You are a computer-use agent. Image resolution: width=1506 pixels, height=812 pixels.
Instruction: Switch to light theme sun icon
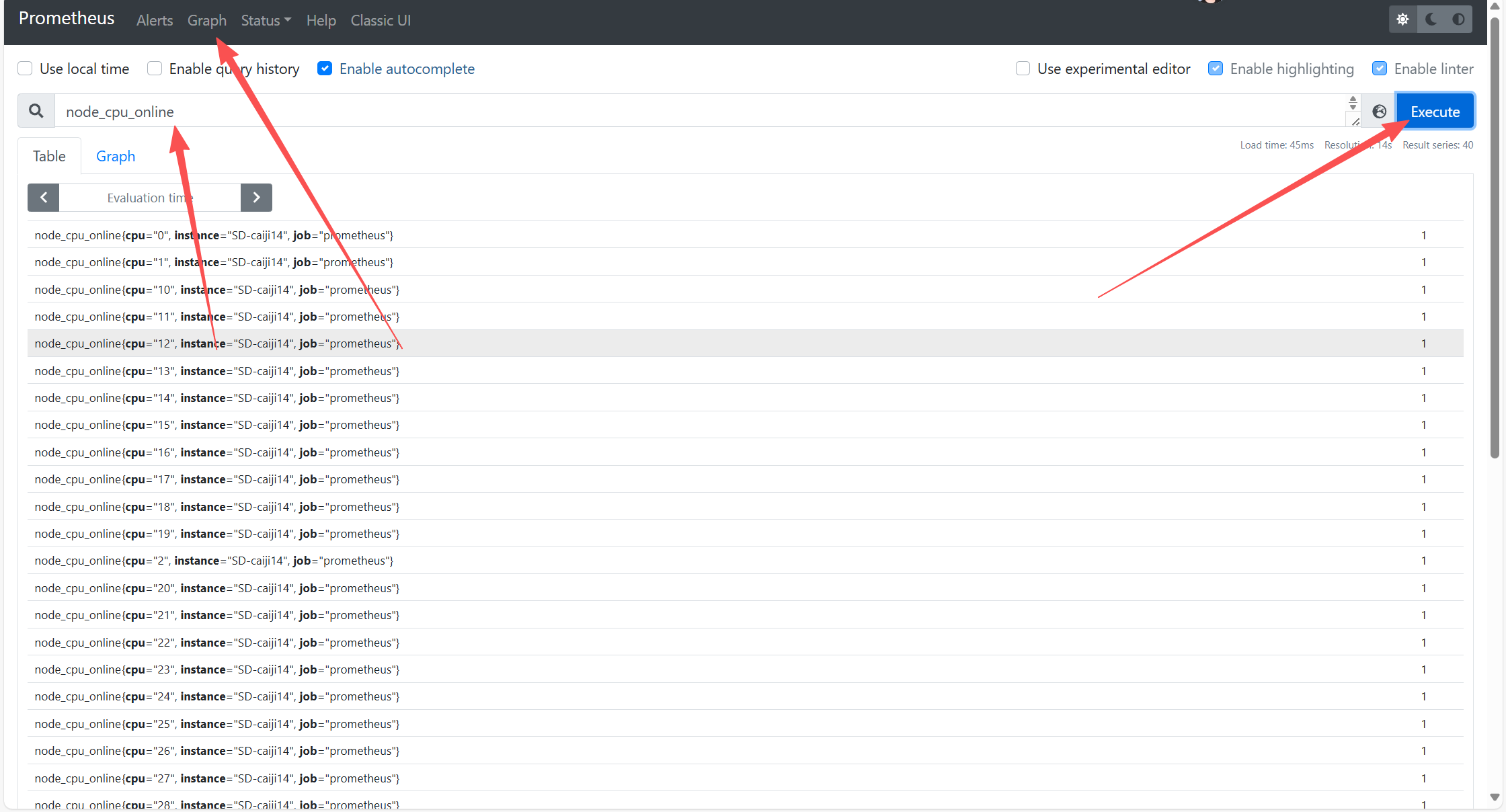point(1402,19)
